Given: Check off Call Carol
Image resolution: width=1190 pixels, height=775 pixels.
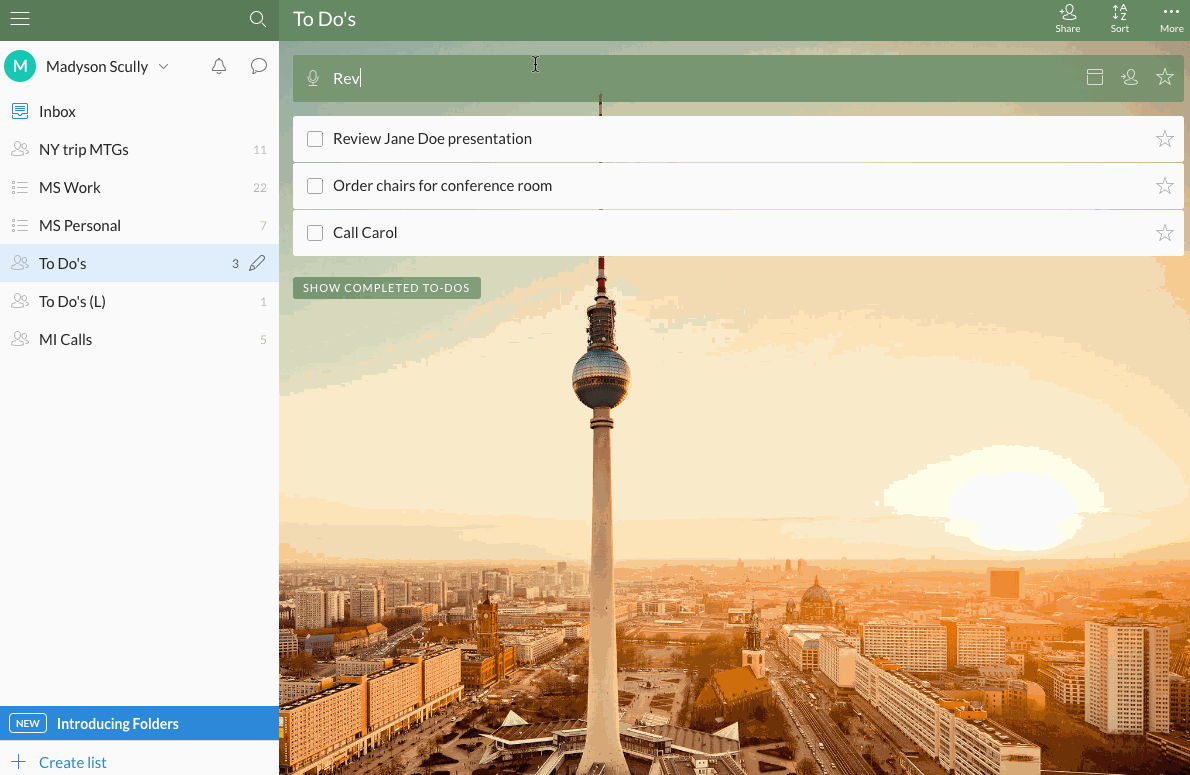Looking at the screenshot, I should tap(315, 233).
